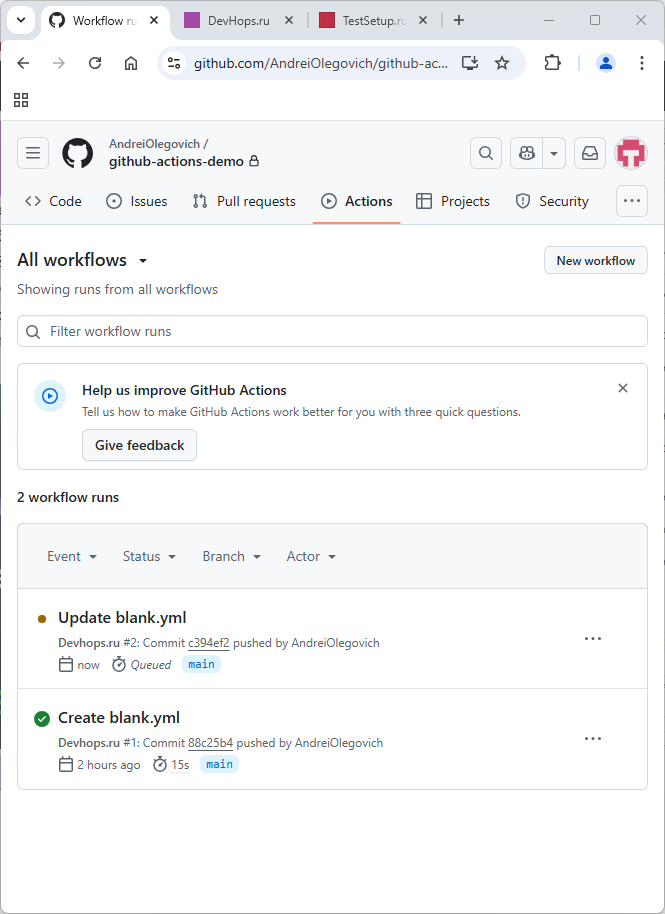The image size is (665, 914).
Task: Click the green success status icon
Action: coord(42,719)
